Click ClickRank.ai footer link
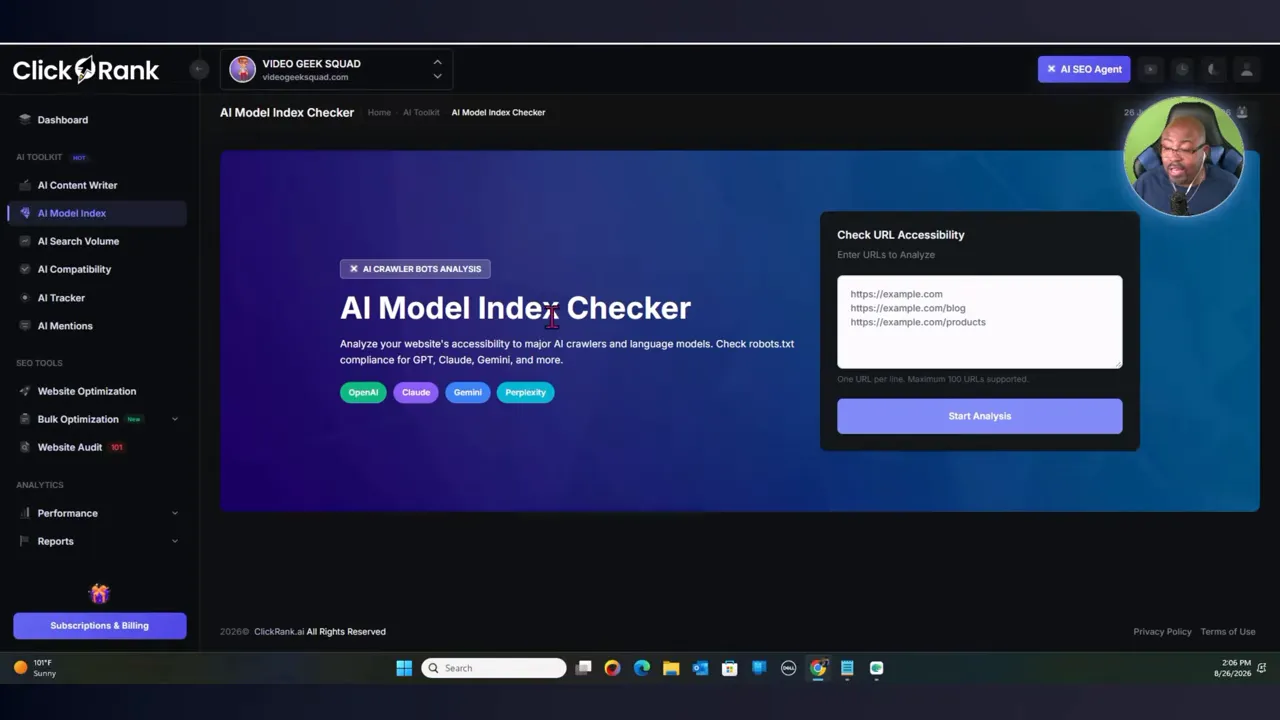 [x=279, y=632]
